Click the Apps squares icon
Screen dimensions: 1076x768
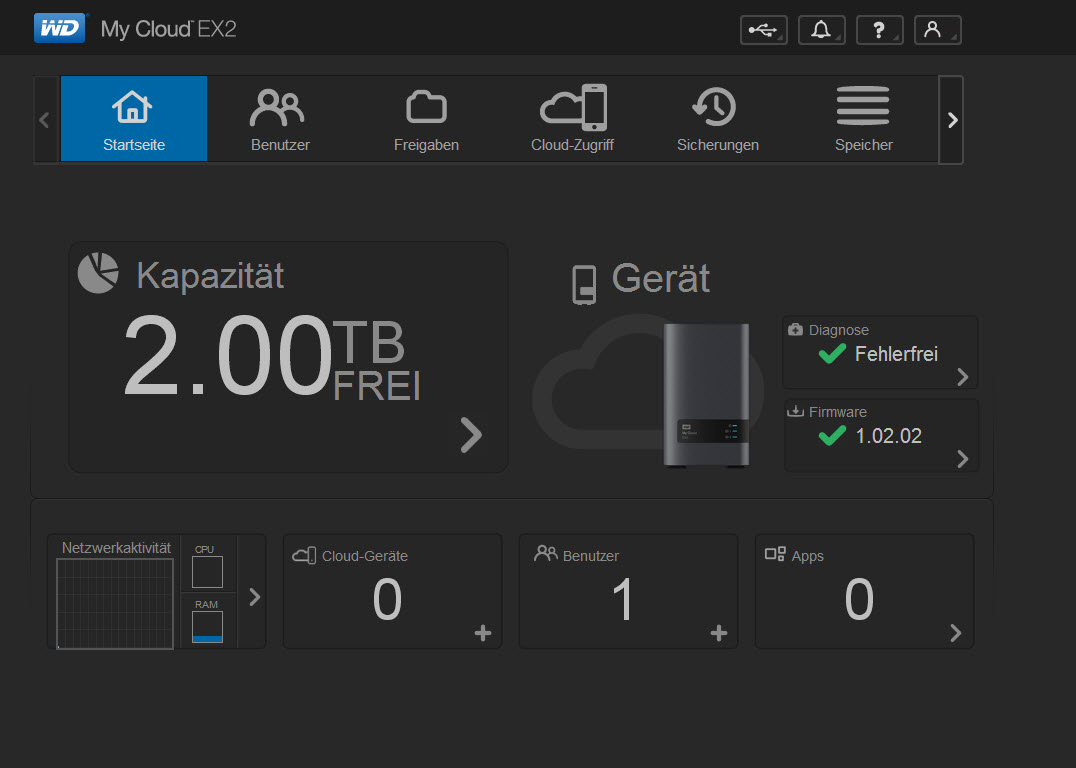pos(775,554)
